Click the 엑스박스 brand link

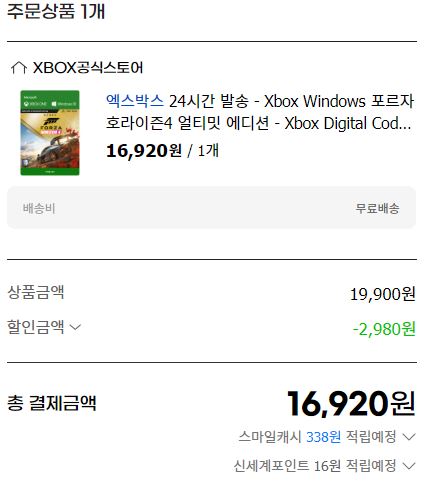coord(135,101)
